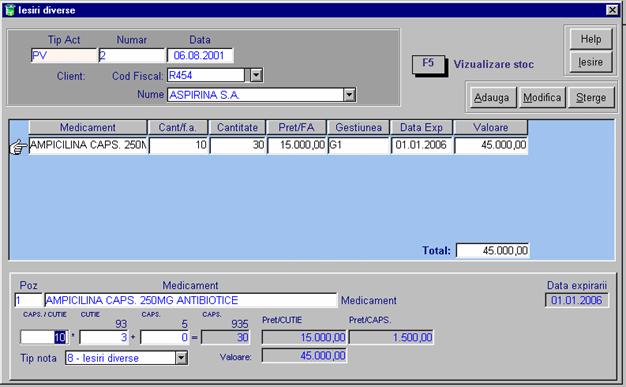Select the row pointer hand icon

18,147
